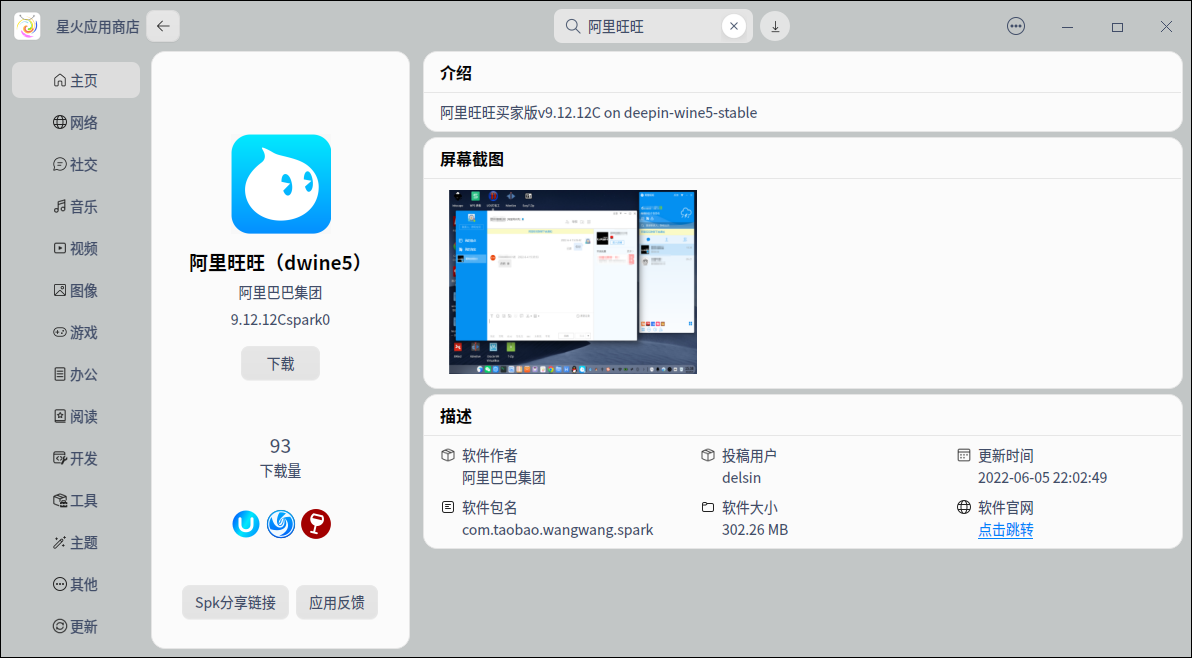
Task: Click the submitter name delsin
Action: pos(741,478)
